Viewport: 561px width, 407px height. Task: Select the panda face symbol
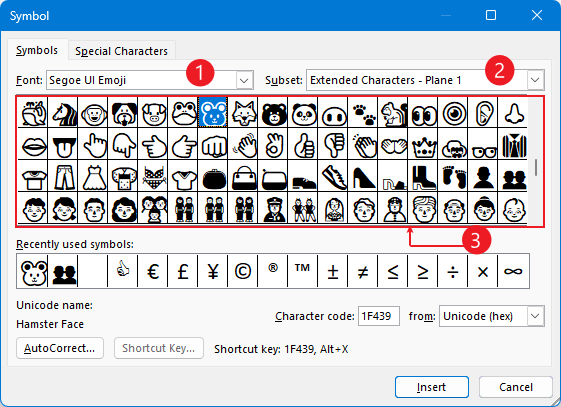[304, 112]
